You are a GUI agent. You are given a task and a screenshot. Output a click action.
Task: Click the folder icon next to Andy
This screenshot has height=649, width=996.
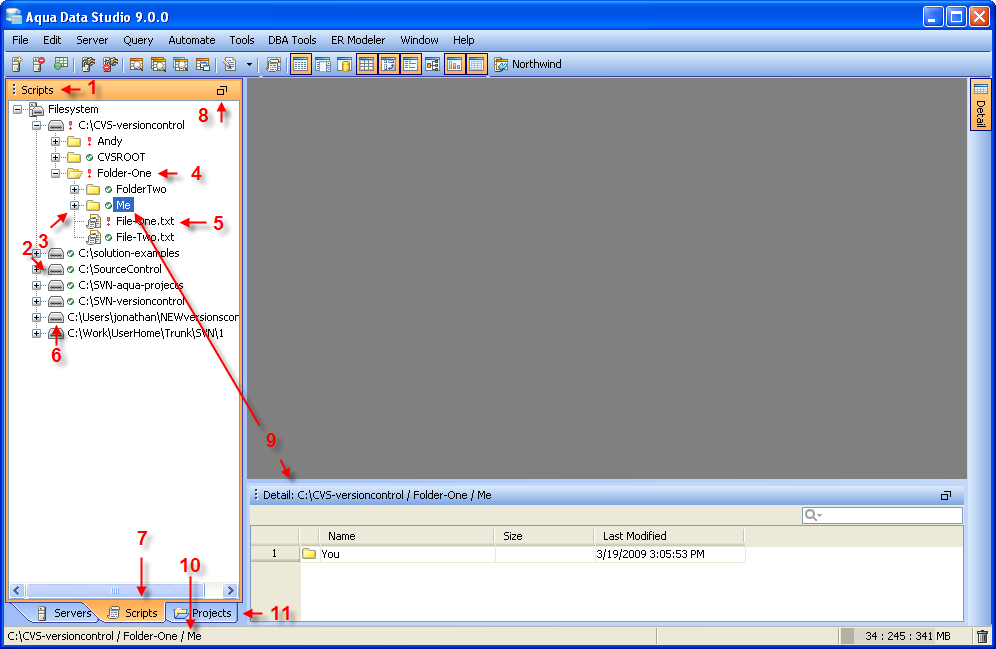[x=74, y=141]
